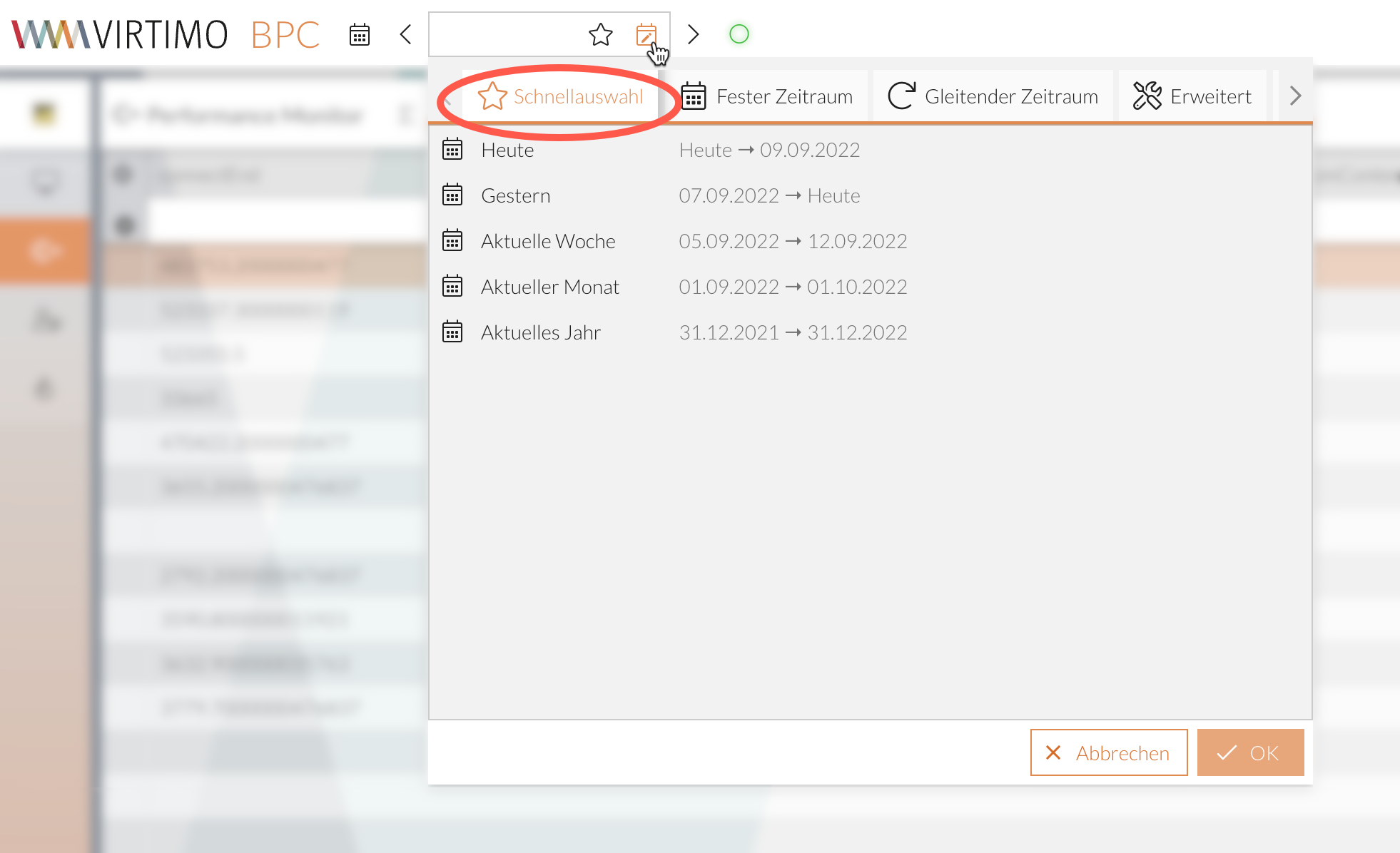This screenshot has width=1400, height=853.
Task: Click the green circle status indicator
Action: click(x=739, y=34)
